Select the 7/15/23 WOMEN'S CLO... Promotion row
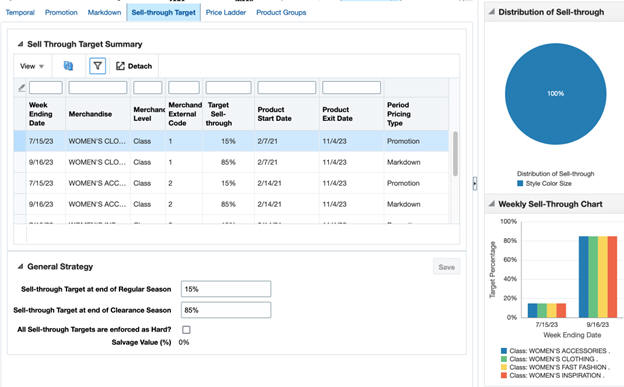The height and width of the screenshot is (387, 624). click(231, 141)
